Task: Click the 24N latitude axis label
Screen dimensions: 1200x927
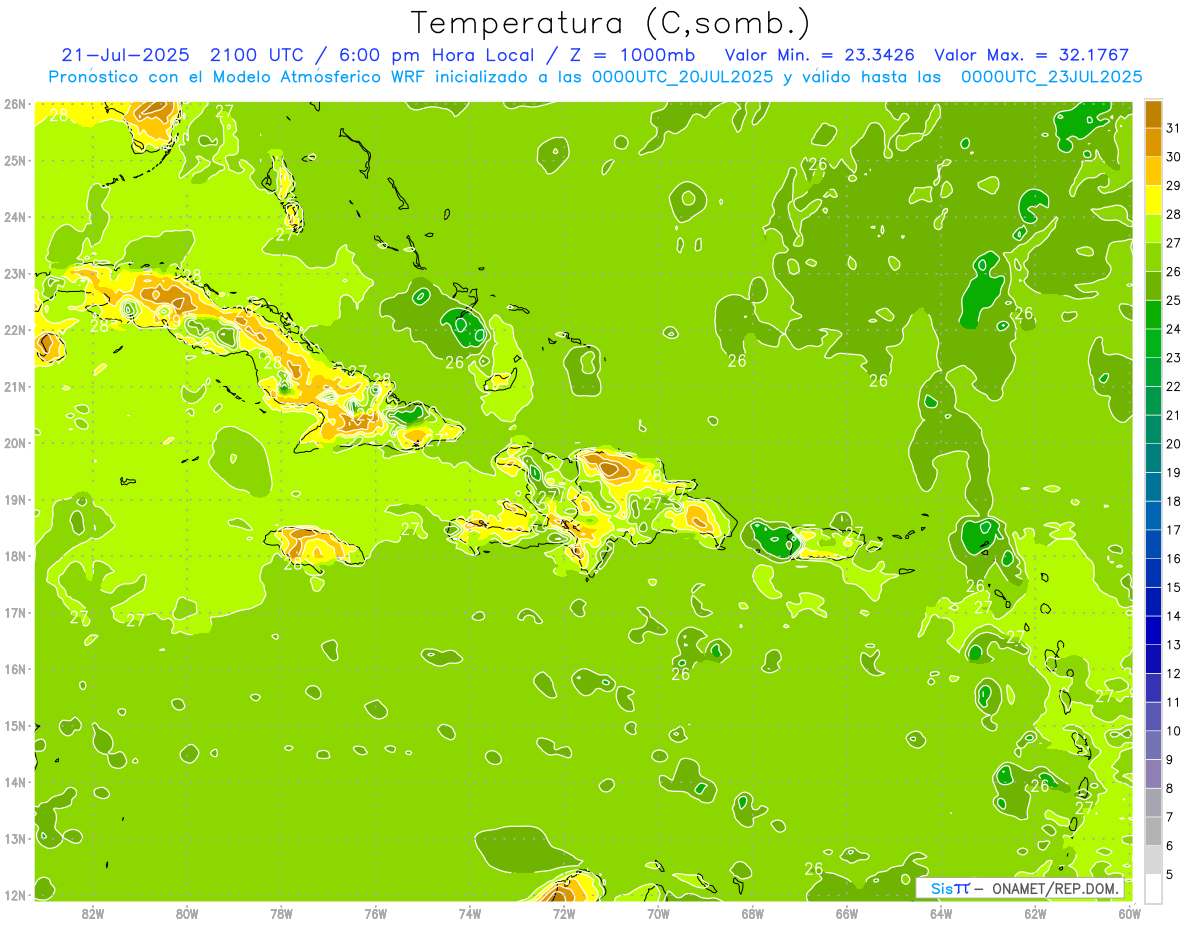Action: pyautogui.click(x=15, y=217)
